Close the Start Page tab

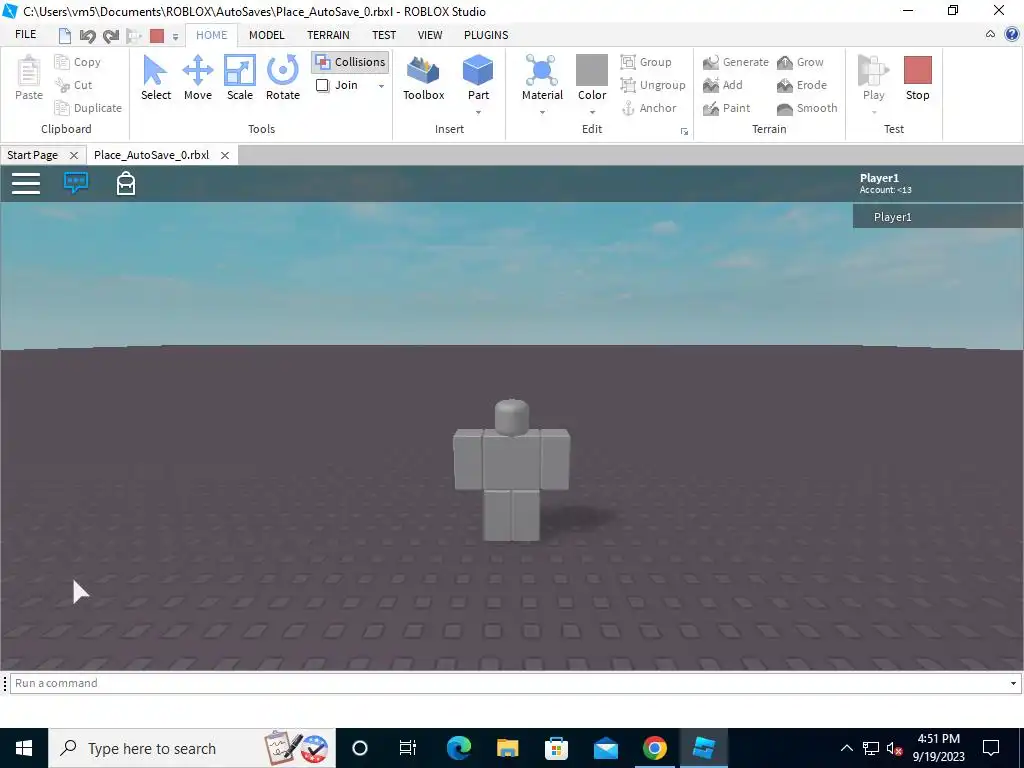point(74,155)
